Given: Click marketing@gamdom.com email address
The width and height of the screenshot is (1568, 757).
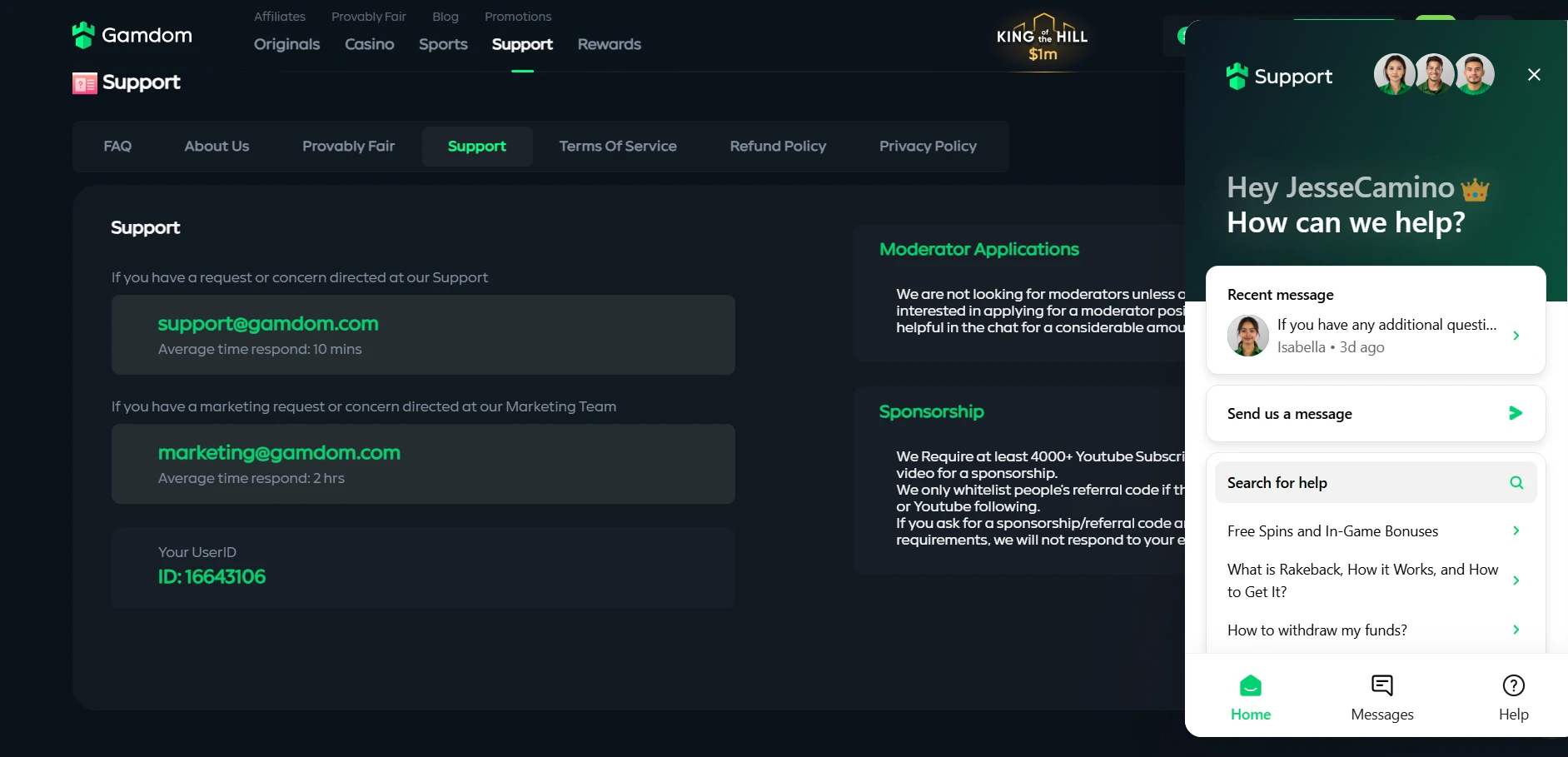Looking at the screenshot, I should [x=279, y=453].
